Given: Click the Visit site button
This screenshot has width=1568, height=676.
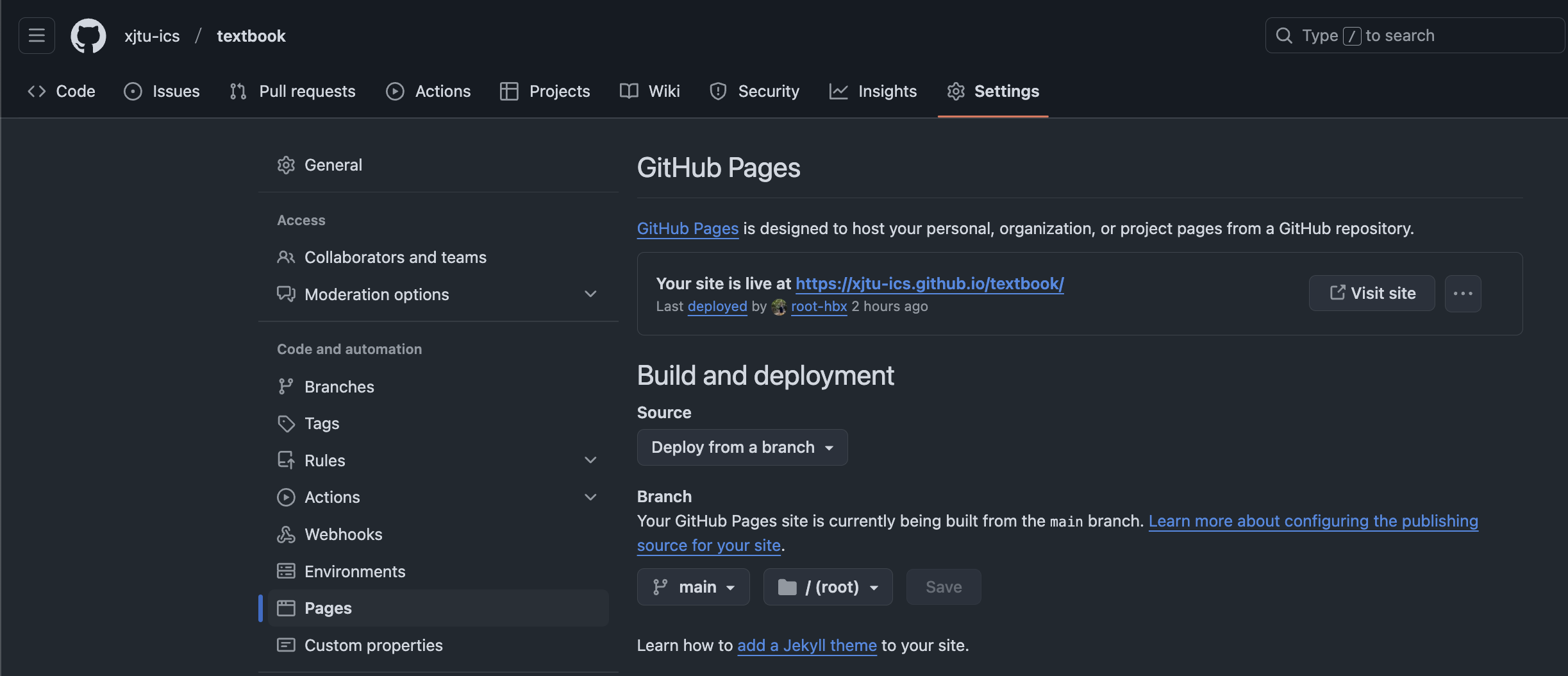Looking at the screenshot, I should click(1372, 294).
